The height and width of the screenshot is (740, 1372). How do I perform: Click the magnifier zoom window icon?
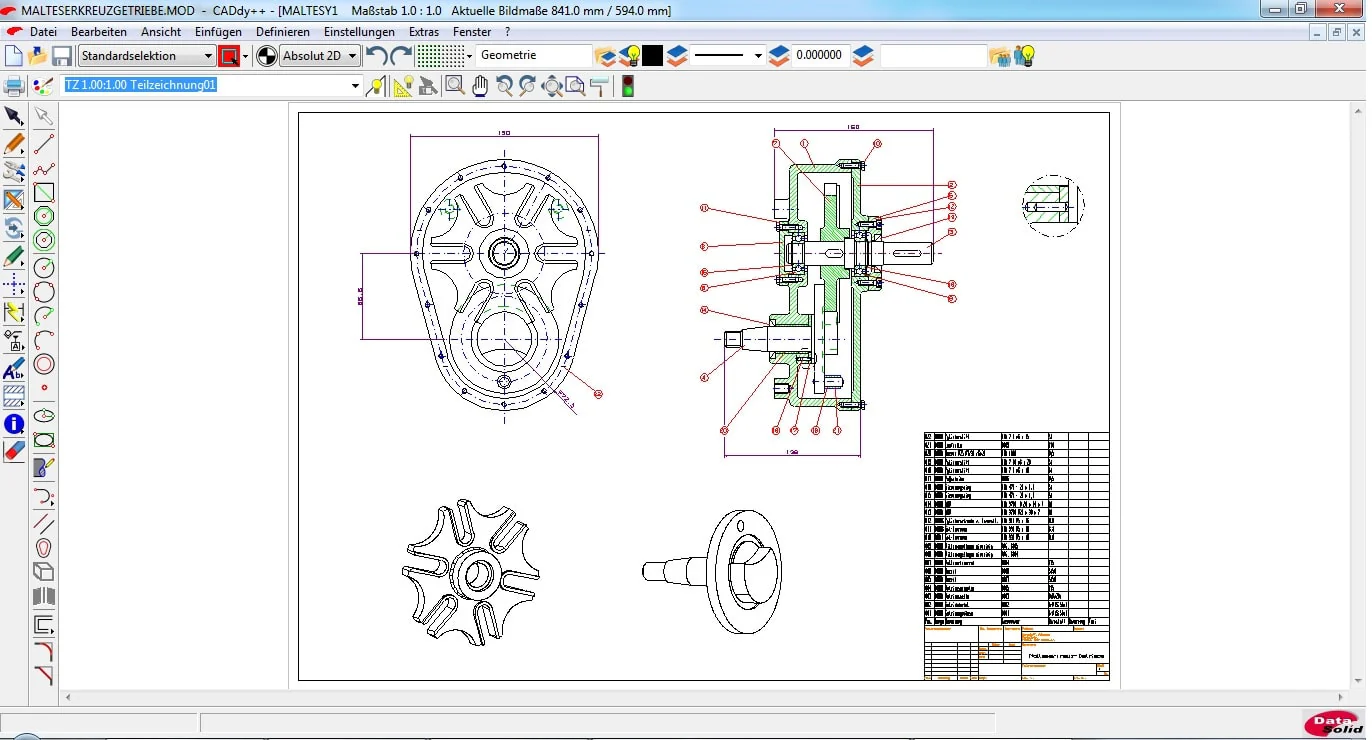point(455,86)
